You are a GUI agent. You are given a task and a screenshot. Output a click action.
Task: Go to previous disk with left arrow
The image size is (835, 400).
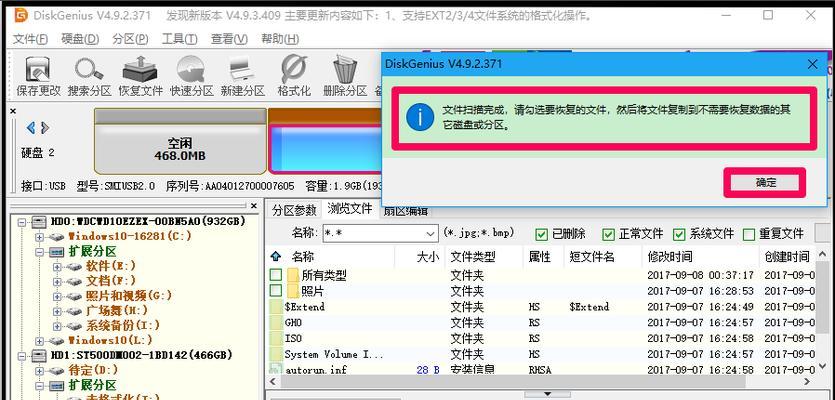(x=30, y=128)
